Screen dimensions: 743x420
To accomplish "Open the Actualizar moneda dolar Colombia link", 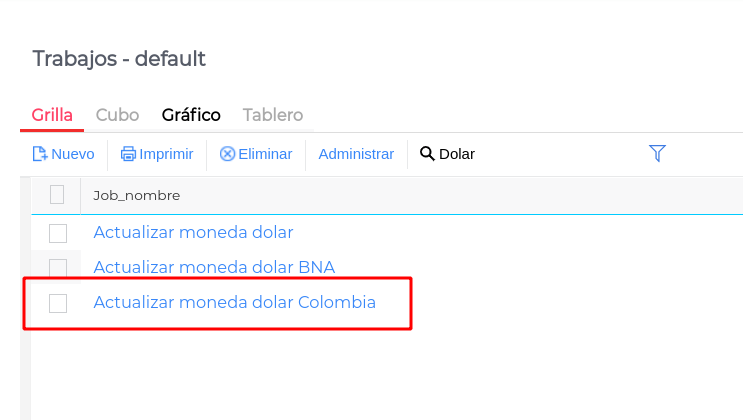I will (x=234, y=302).
